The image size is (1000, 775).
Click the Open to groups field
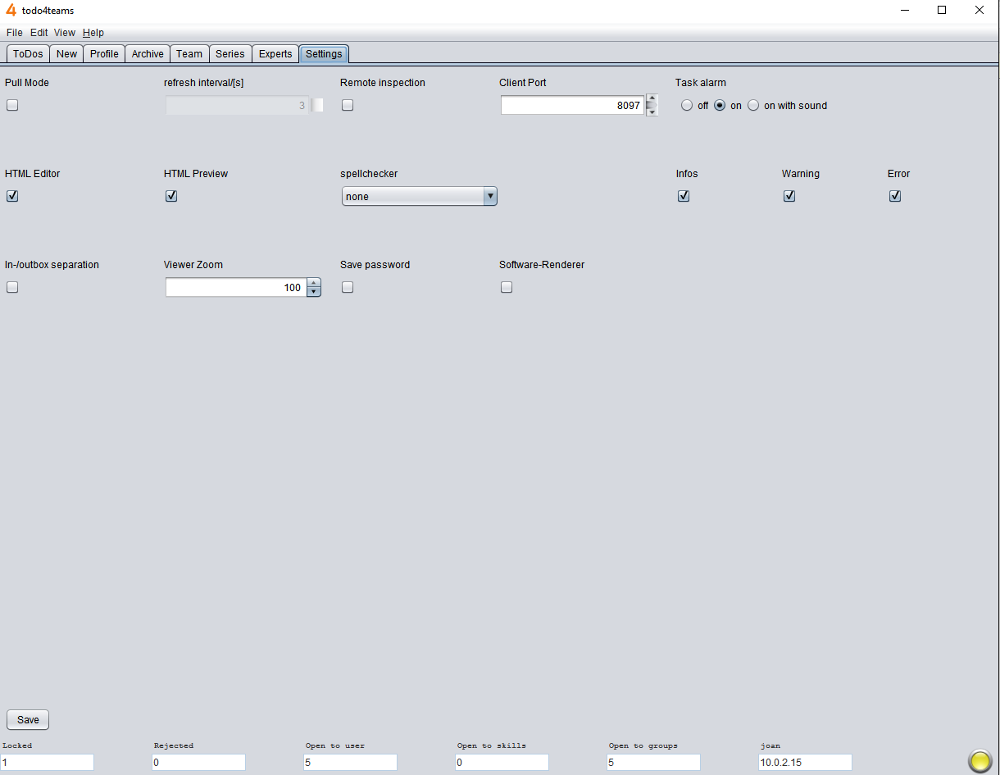coord(654,762)
